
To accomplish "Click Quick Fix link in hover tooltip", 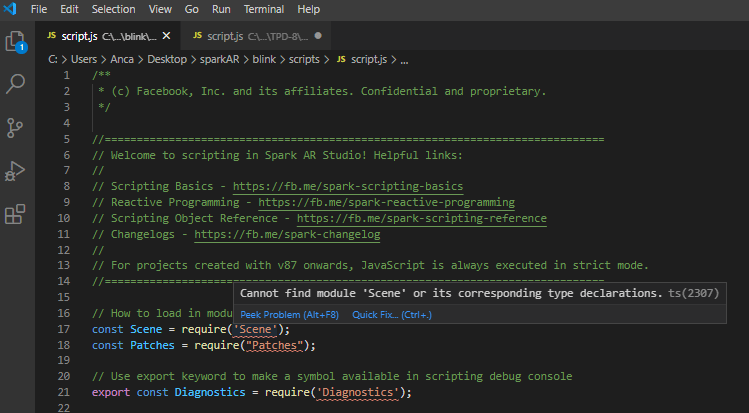I will [392, 315].
